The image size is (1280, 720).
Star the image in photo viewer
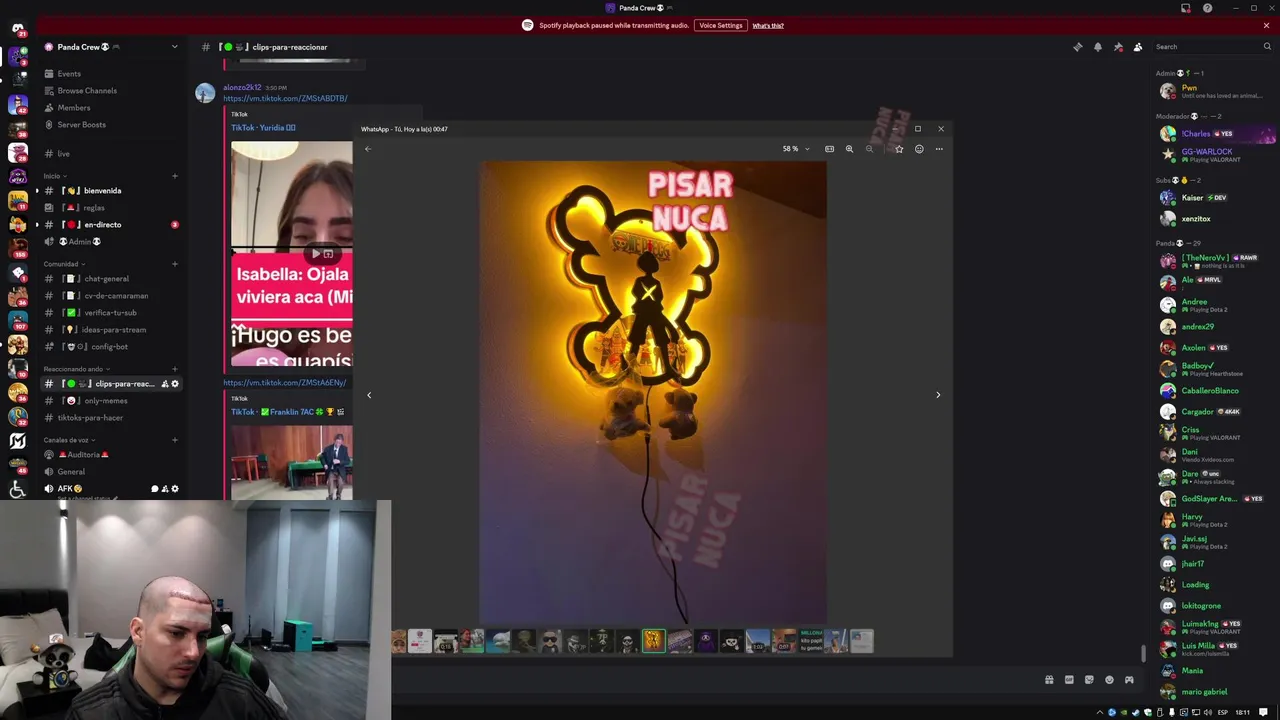[x=899, y=149]
